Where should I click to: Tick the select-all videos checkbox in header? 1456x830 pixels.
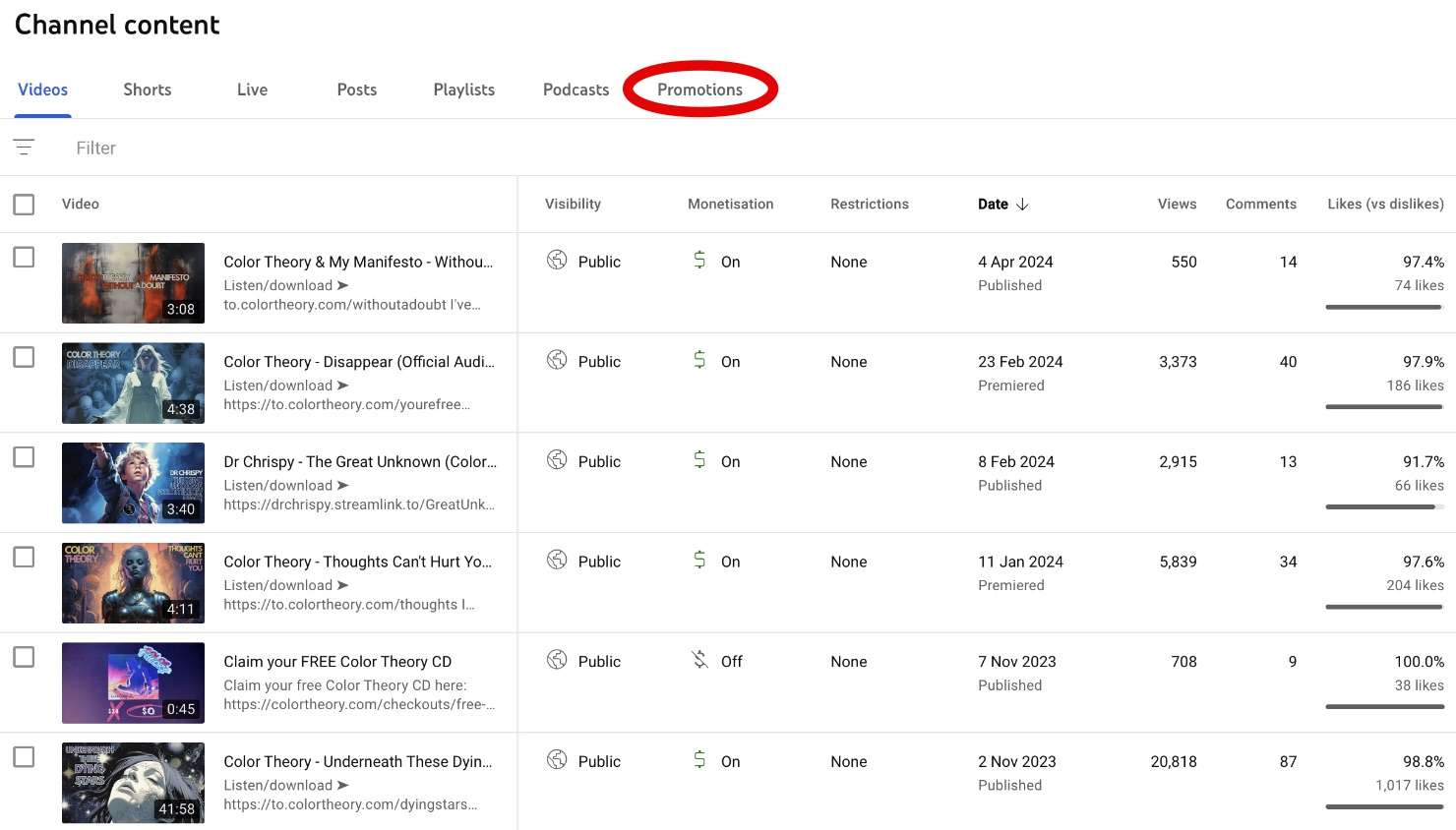coord(24,204)
